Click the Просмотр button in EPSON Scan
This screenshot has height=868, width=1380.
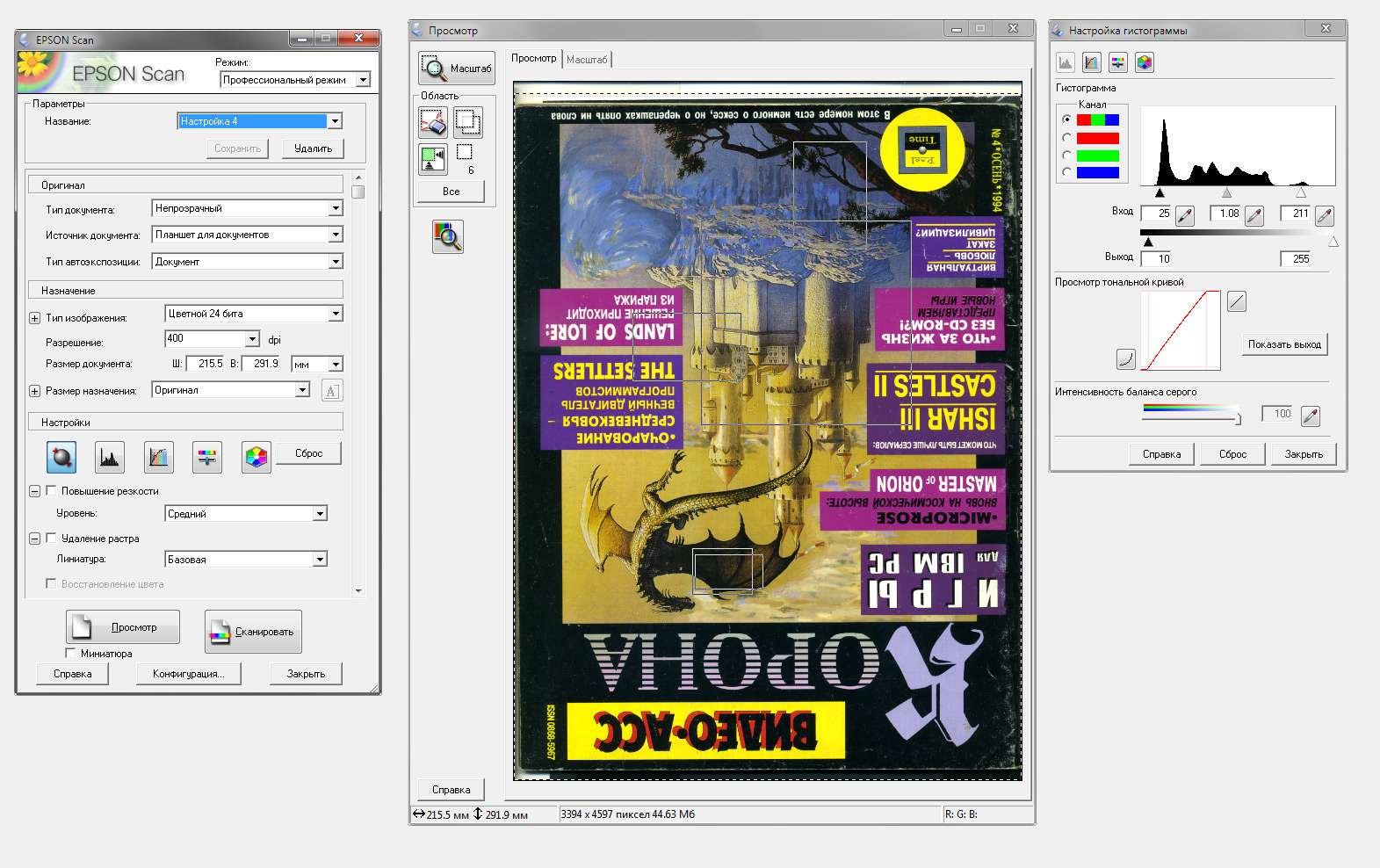click(x=123, y=627)
